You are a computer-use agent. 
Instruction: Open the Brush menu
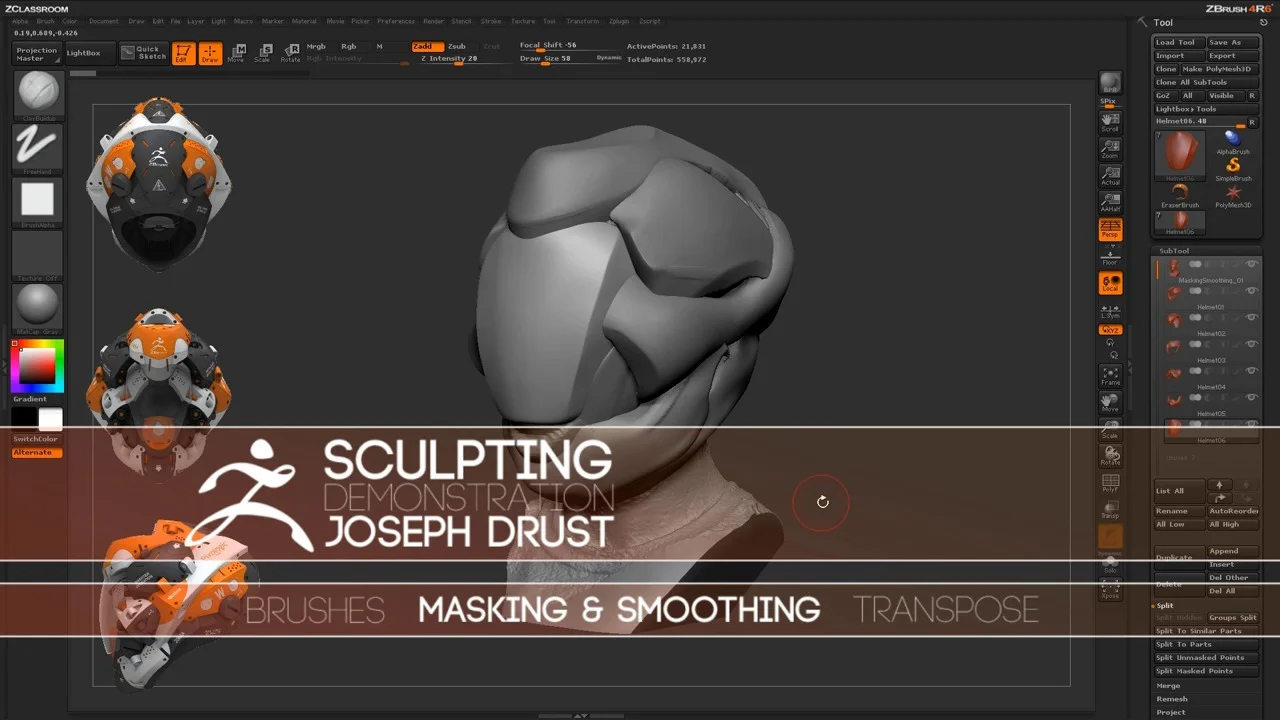point(45,21)
